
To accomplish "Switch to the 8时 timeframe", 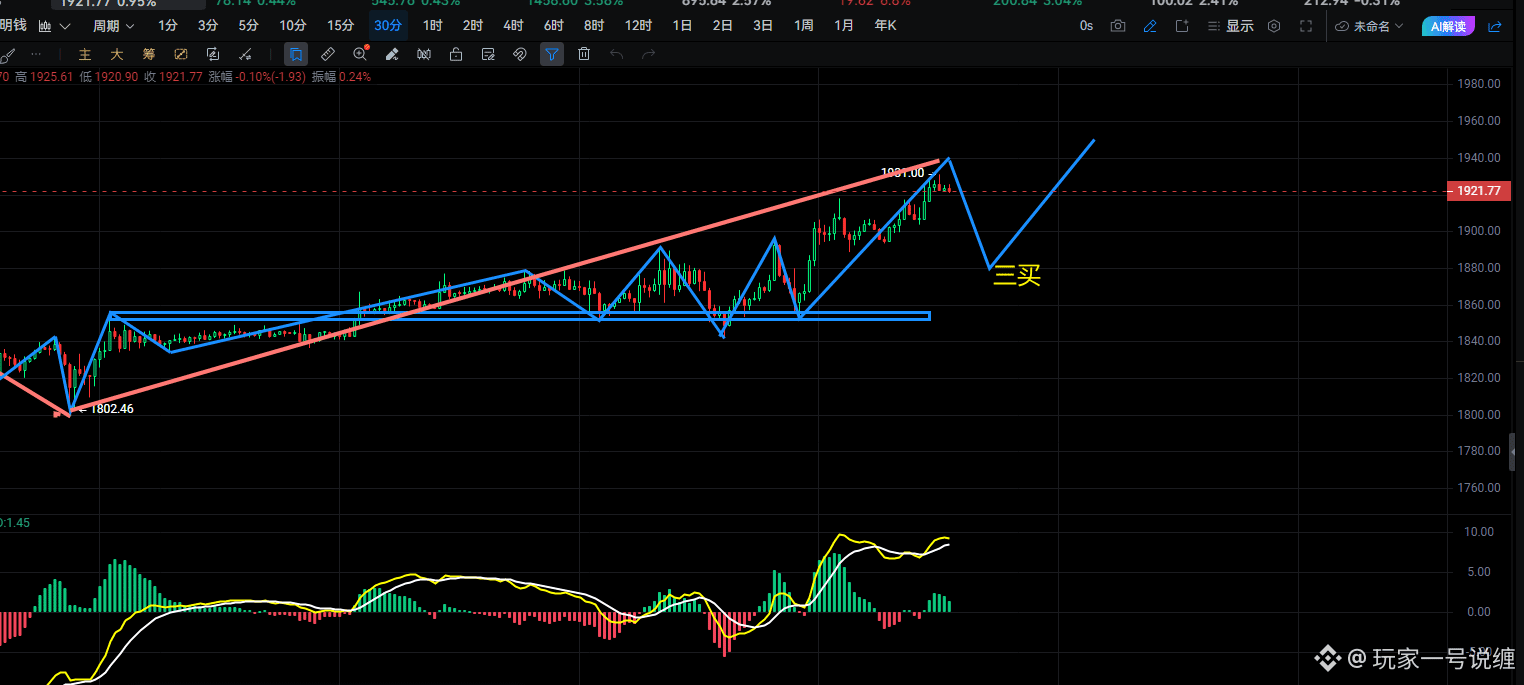I will tap(593, 26).
